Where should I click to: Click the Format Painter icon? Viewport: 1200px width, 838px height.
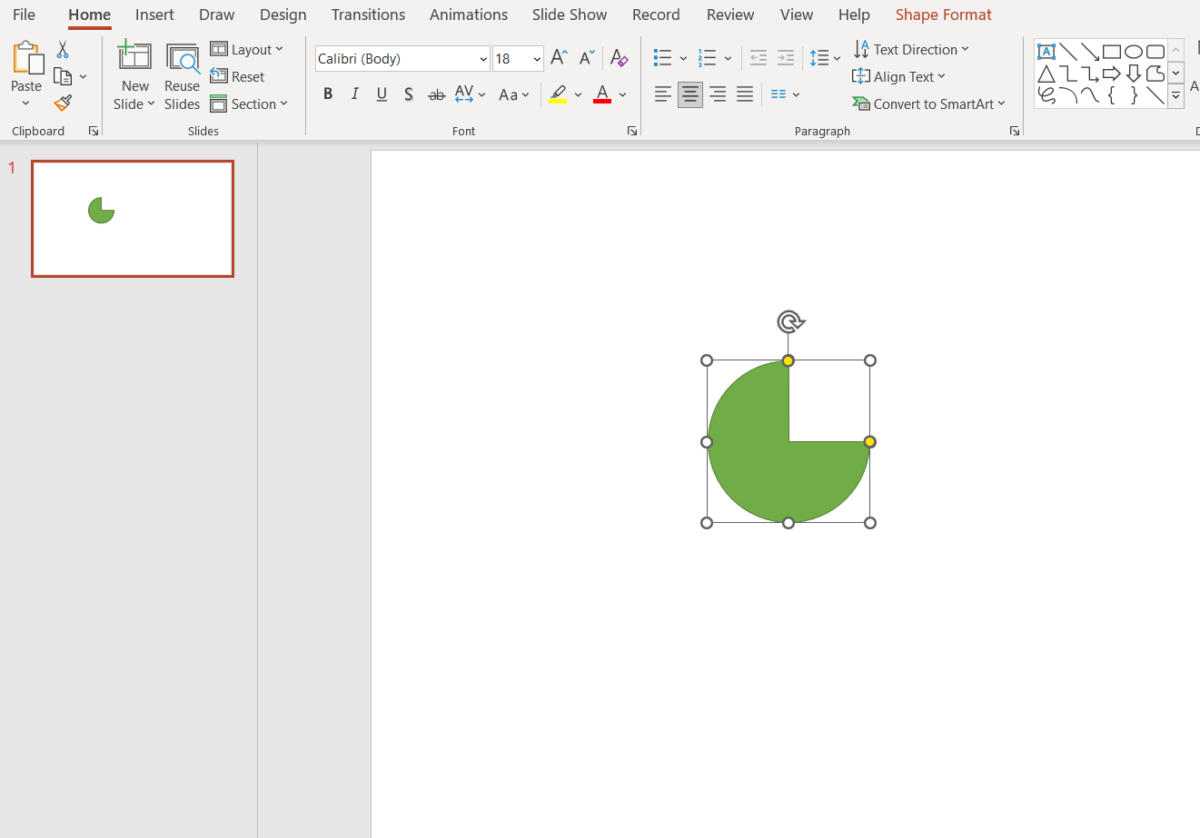62,103
